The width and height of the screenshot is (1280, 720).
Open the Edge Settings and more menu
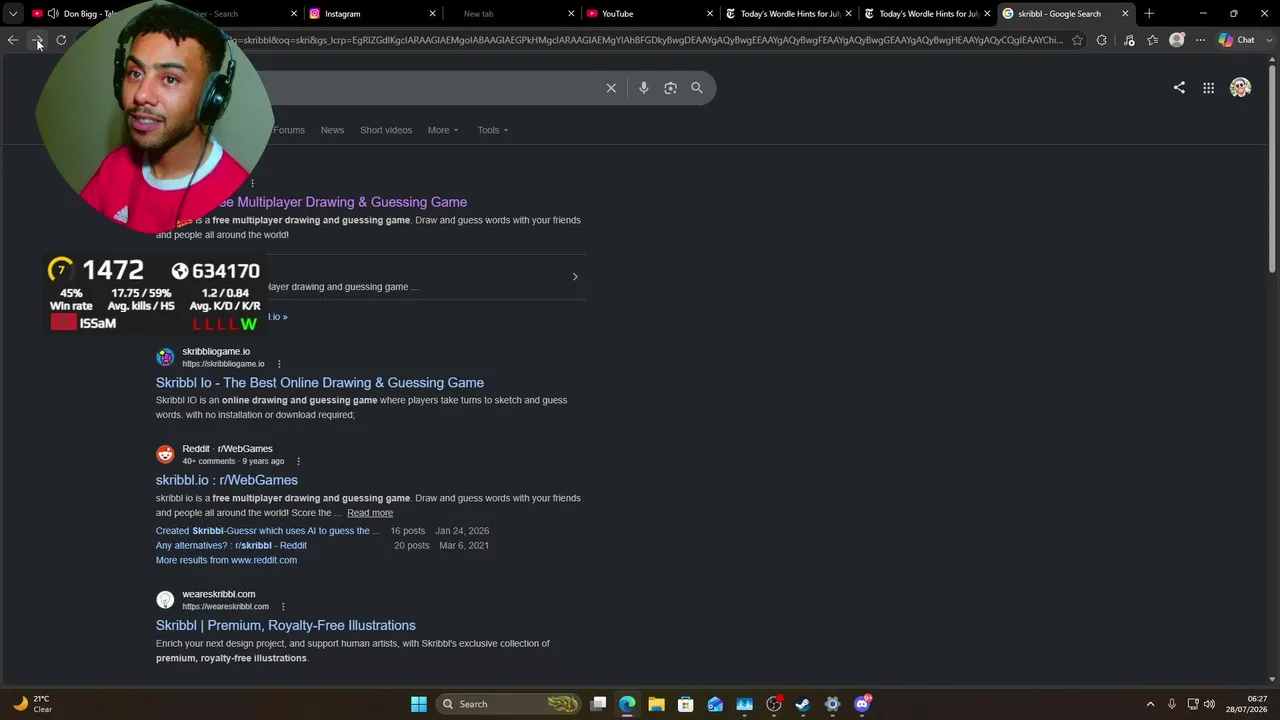[x=1200, y=40]
